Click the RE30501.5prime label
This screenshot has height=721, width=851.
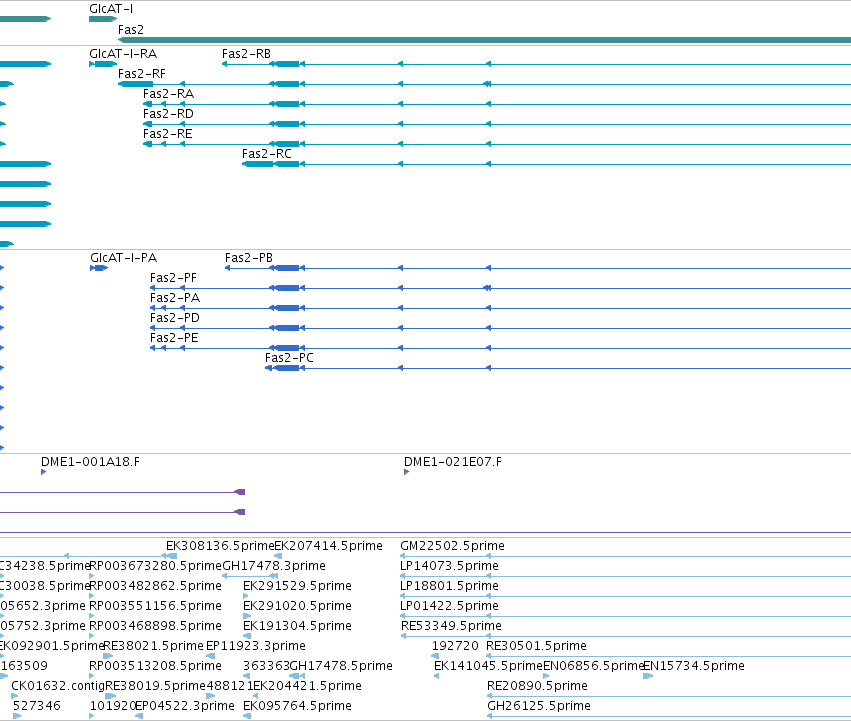coord(537,646)
